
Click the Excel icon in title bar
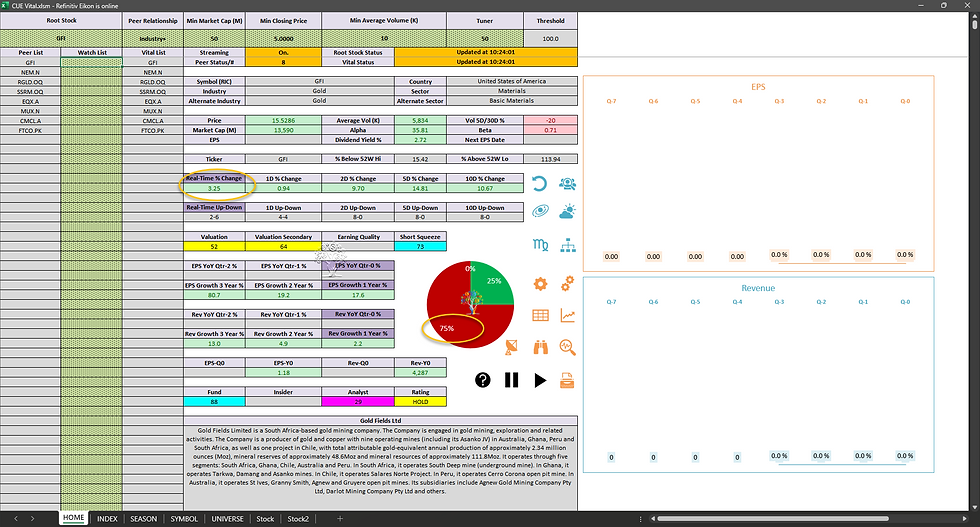5,5
